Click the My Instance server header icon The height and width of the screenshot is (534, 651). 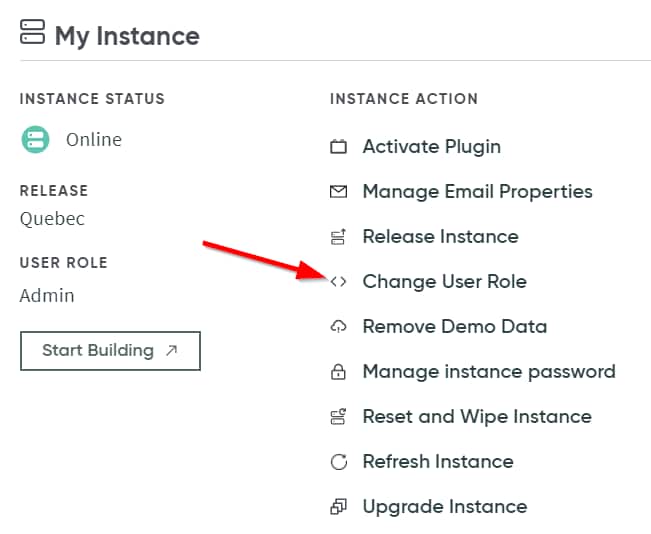click(32, 33)
